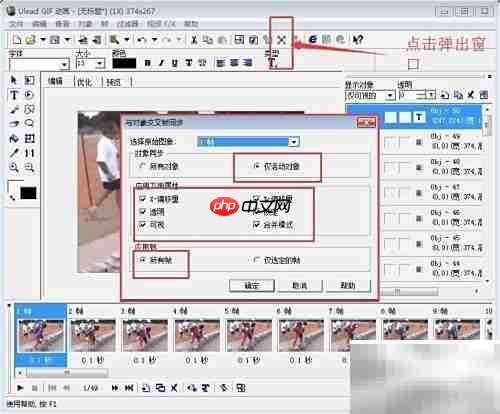Expand the Open icon dropdown arrow

tap(43, 40)
